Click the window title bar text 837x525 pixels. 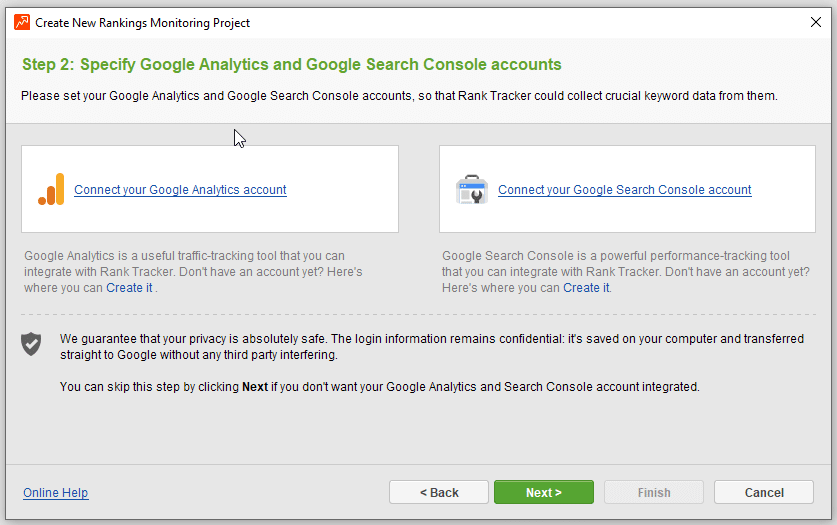point(142,23)
